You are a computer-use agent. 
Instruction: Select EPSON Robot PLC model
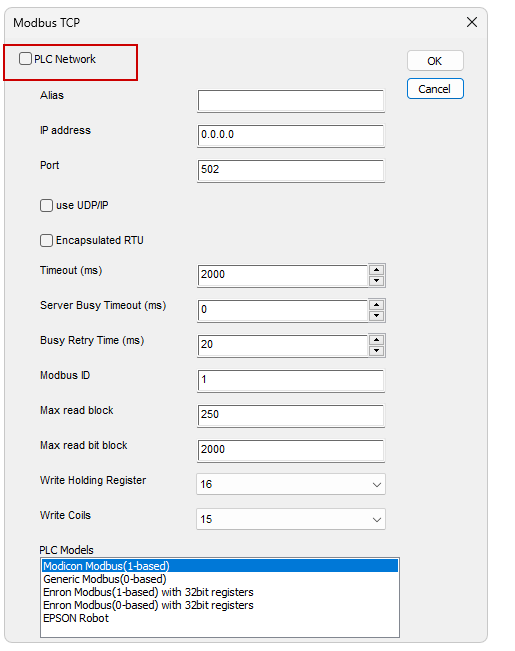point(220,618)
